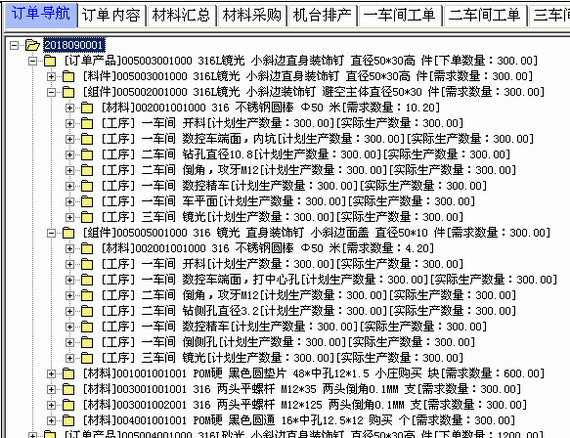Click the 订单导航 tab
The width and height of the screenshot is (570, 438).
40,14
